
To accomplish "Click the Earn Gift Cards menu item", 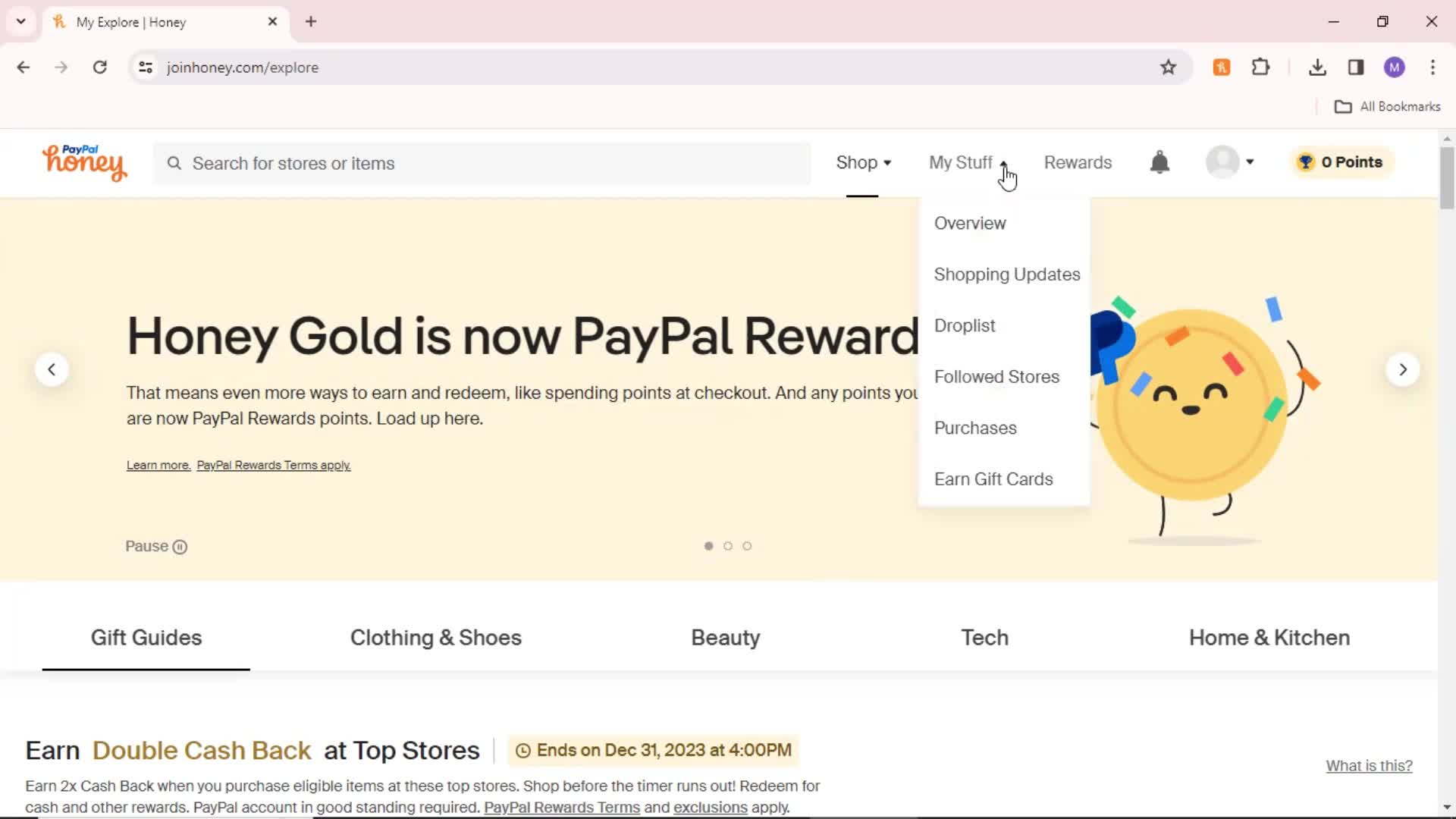I will 994,478.
